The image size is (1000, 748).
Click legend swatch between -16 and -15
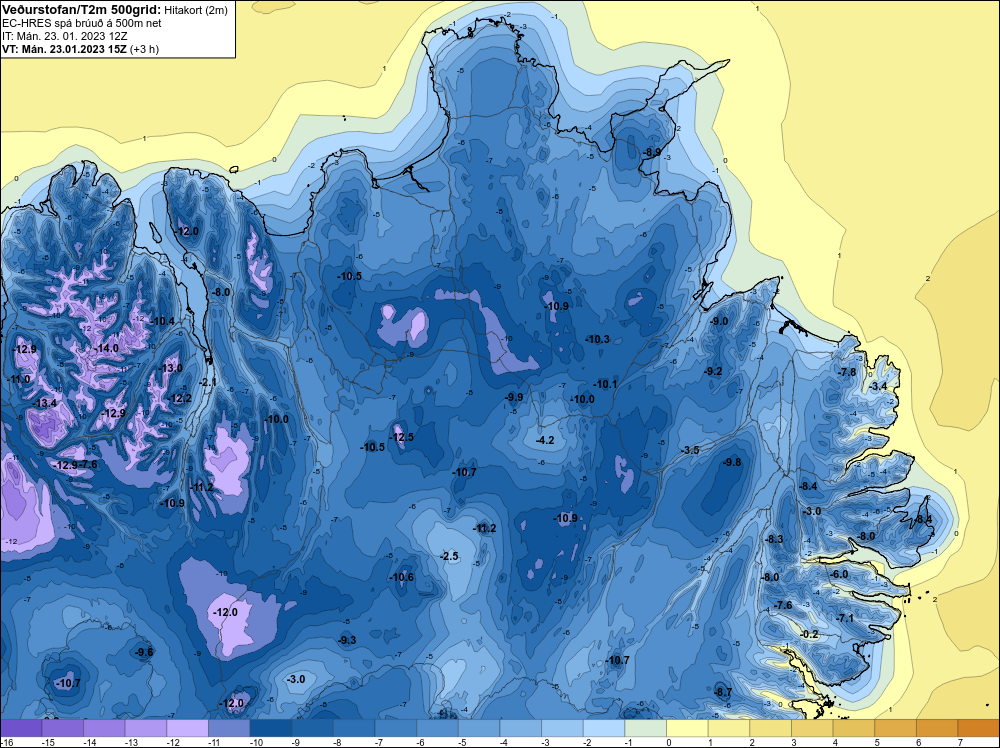(22, 728)
